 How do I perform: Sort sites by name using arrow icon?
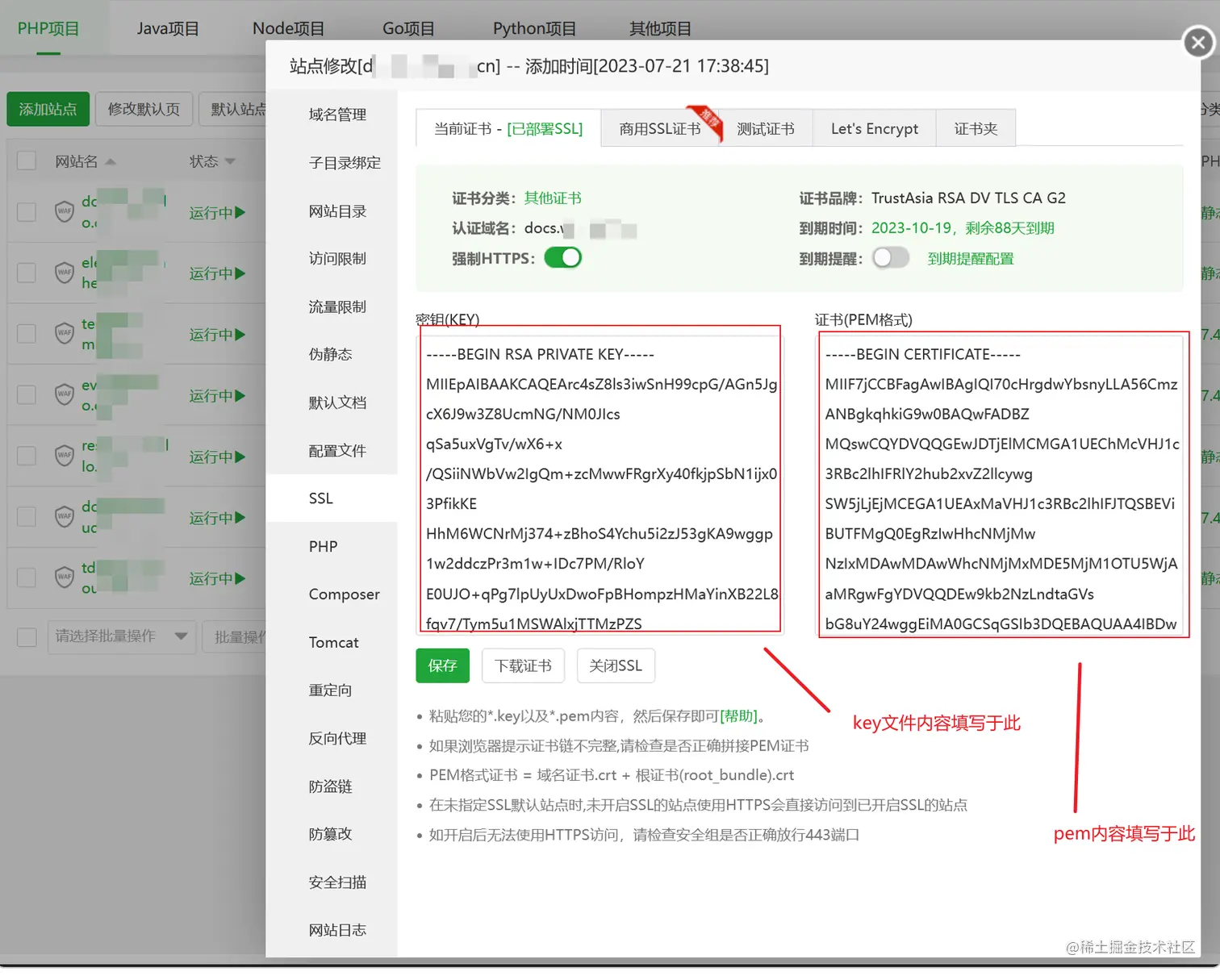coord(111,161)
